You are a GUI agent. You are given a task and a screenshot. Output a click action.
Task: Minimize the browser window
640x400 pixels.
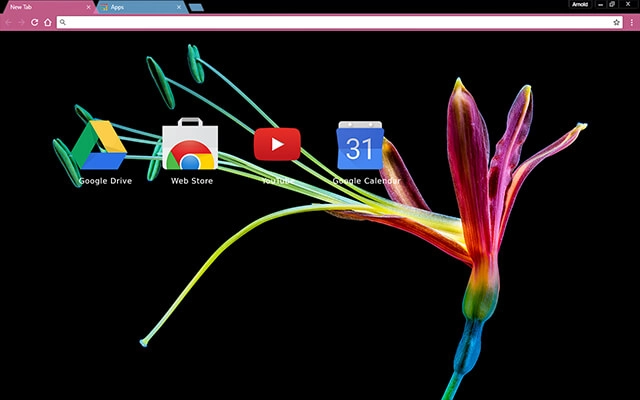tap(600, 4)
